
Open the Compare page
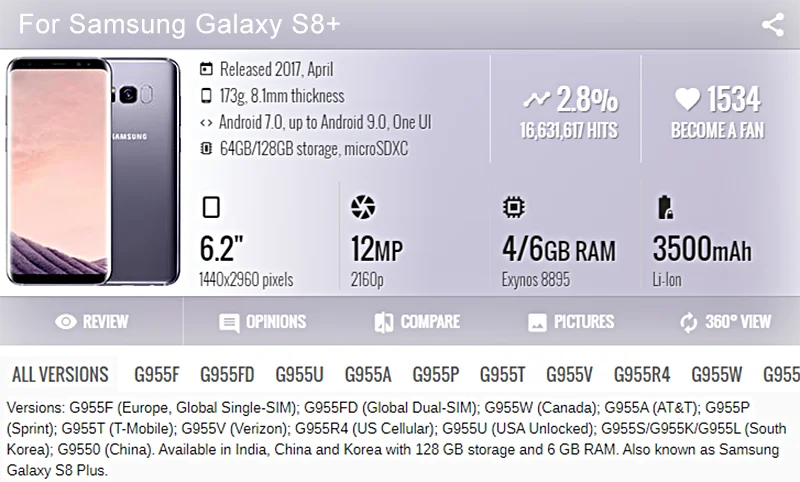click(417, 322)
